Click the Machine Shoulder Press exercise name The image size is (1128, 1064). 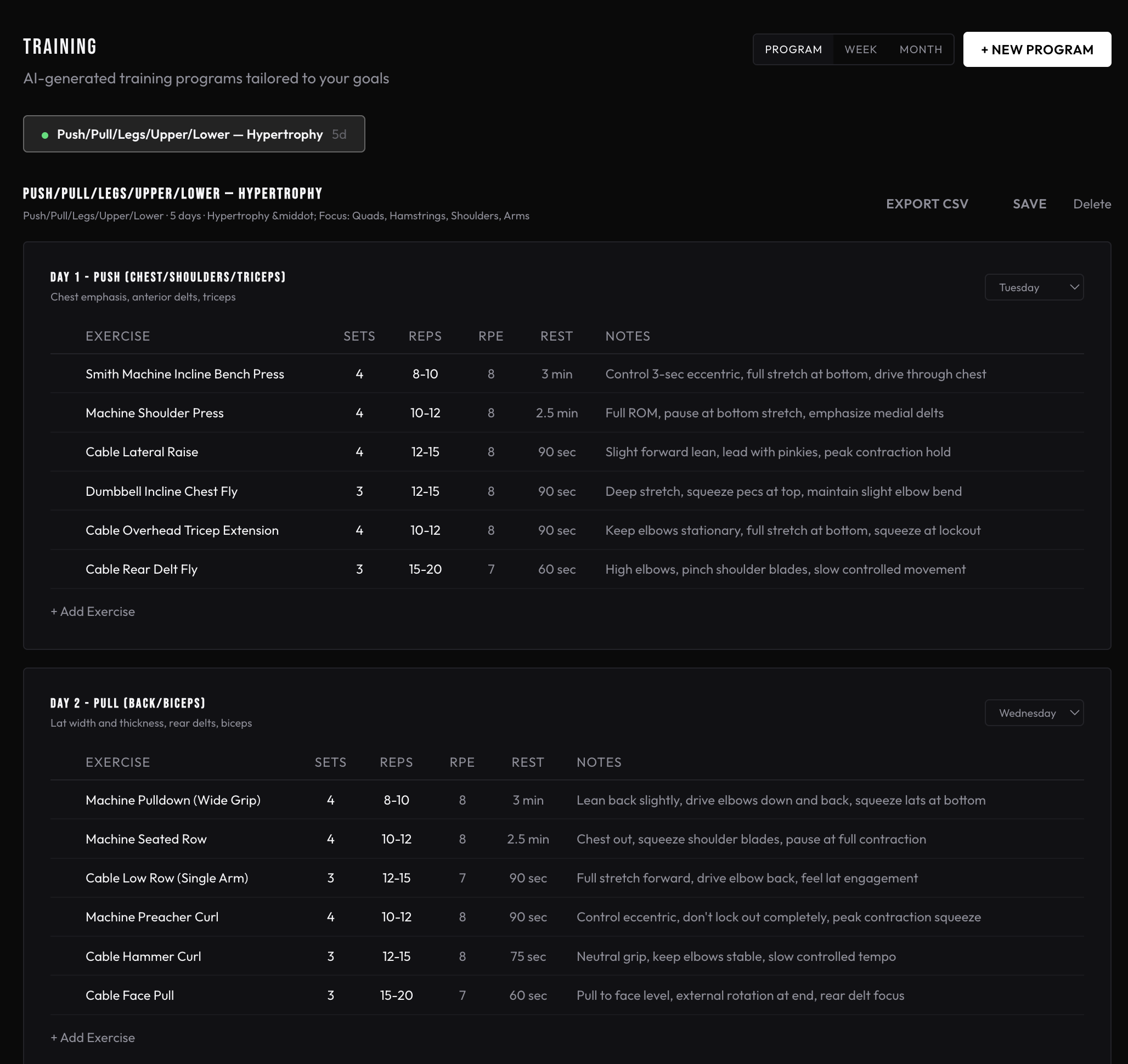point(154,413)
